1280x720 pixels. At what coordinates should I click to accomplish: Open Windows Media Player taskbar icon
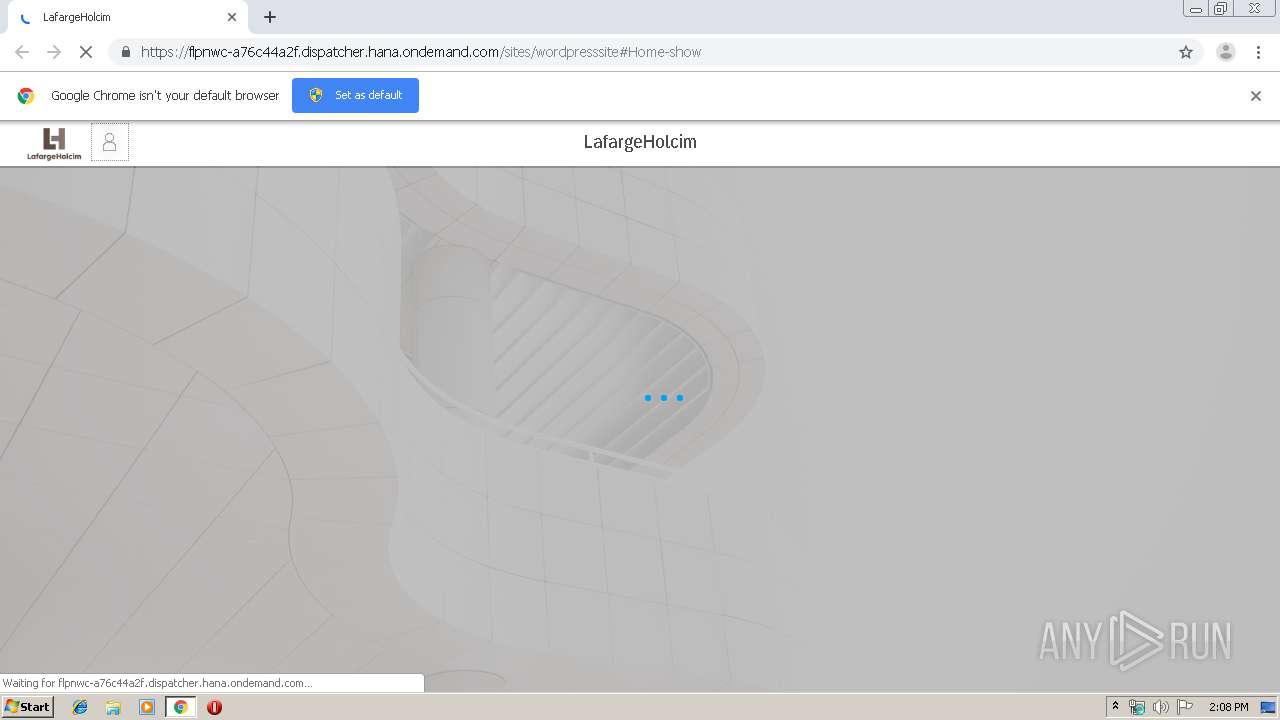coord(147,707)
